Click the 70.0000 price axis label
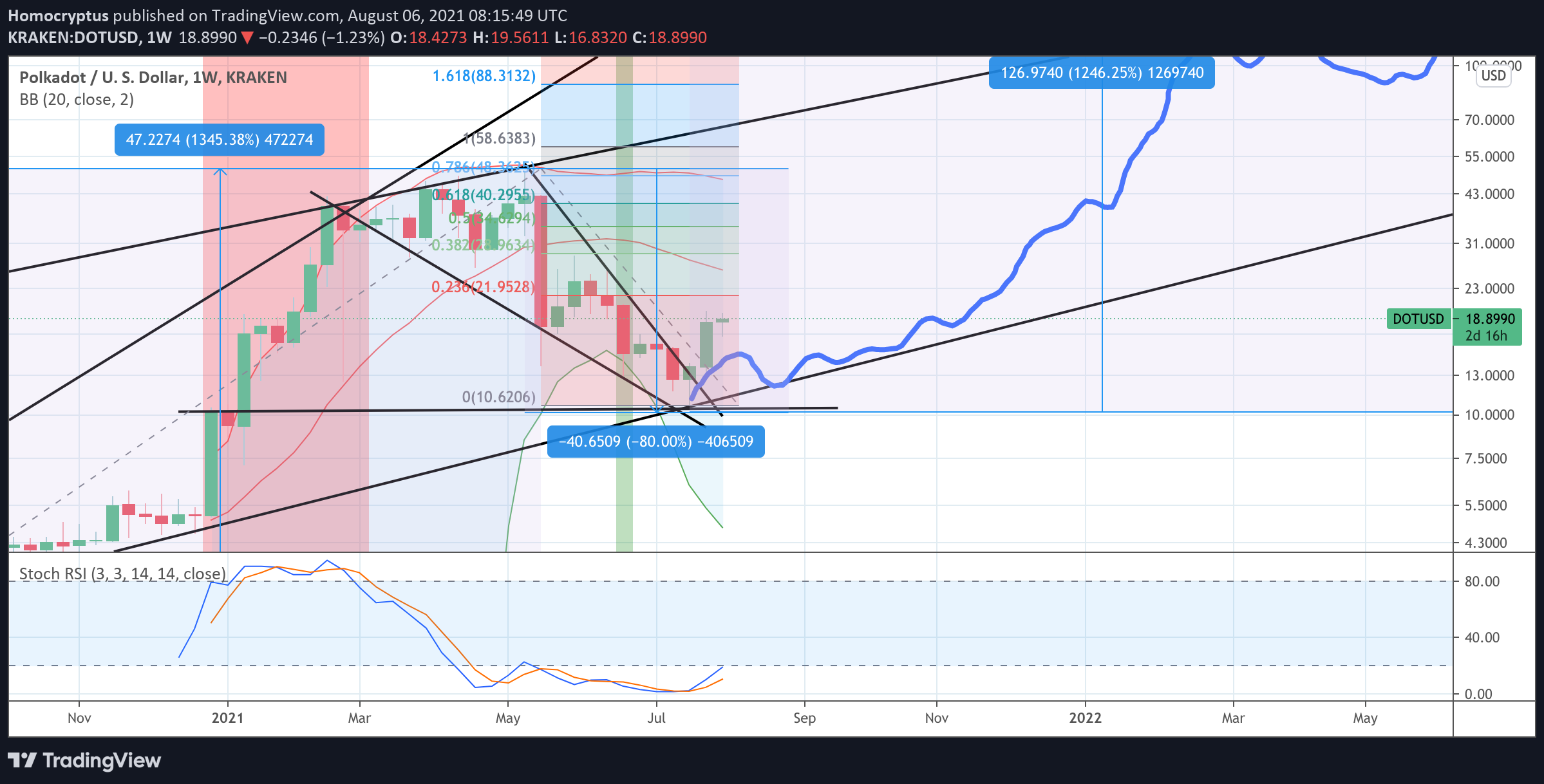 [x=1489, y=120]
